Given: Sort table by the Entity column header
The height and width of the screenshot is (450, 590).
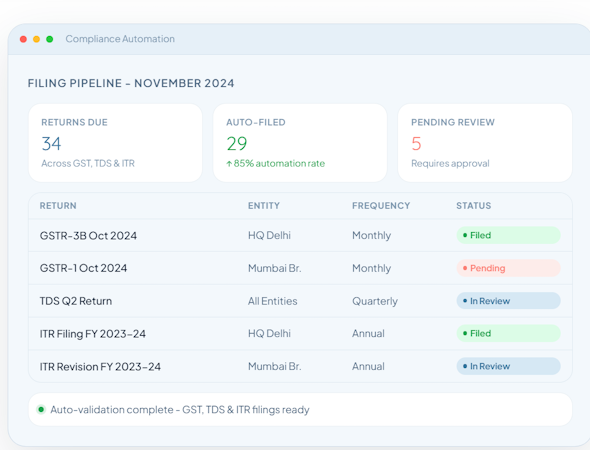Looking at the screenshot, I should (x=264, y=206).
